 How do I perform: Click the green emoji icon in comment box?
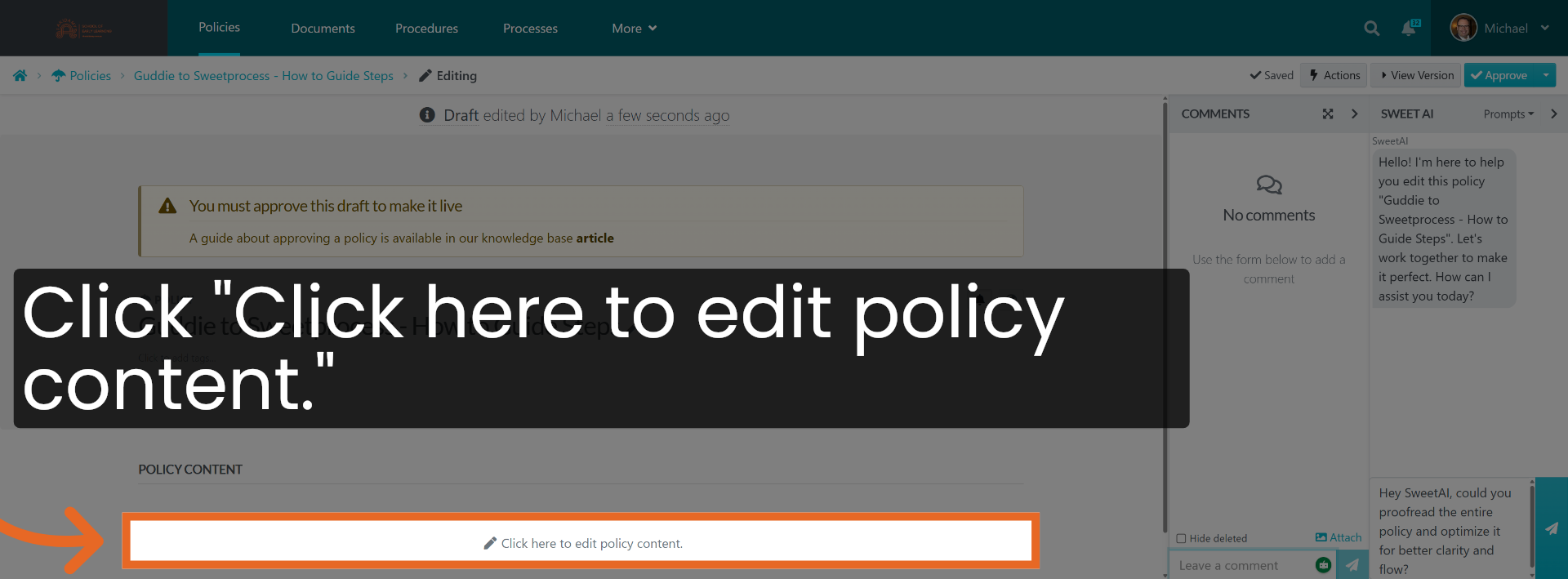[x=1324, y=565]
